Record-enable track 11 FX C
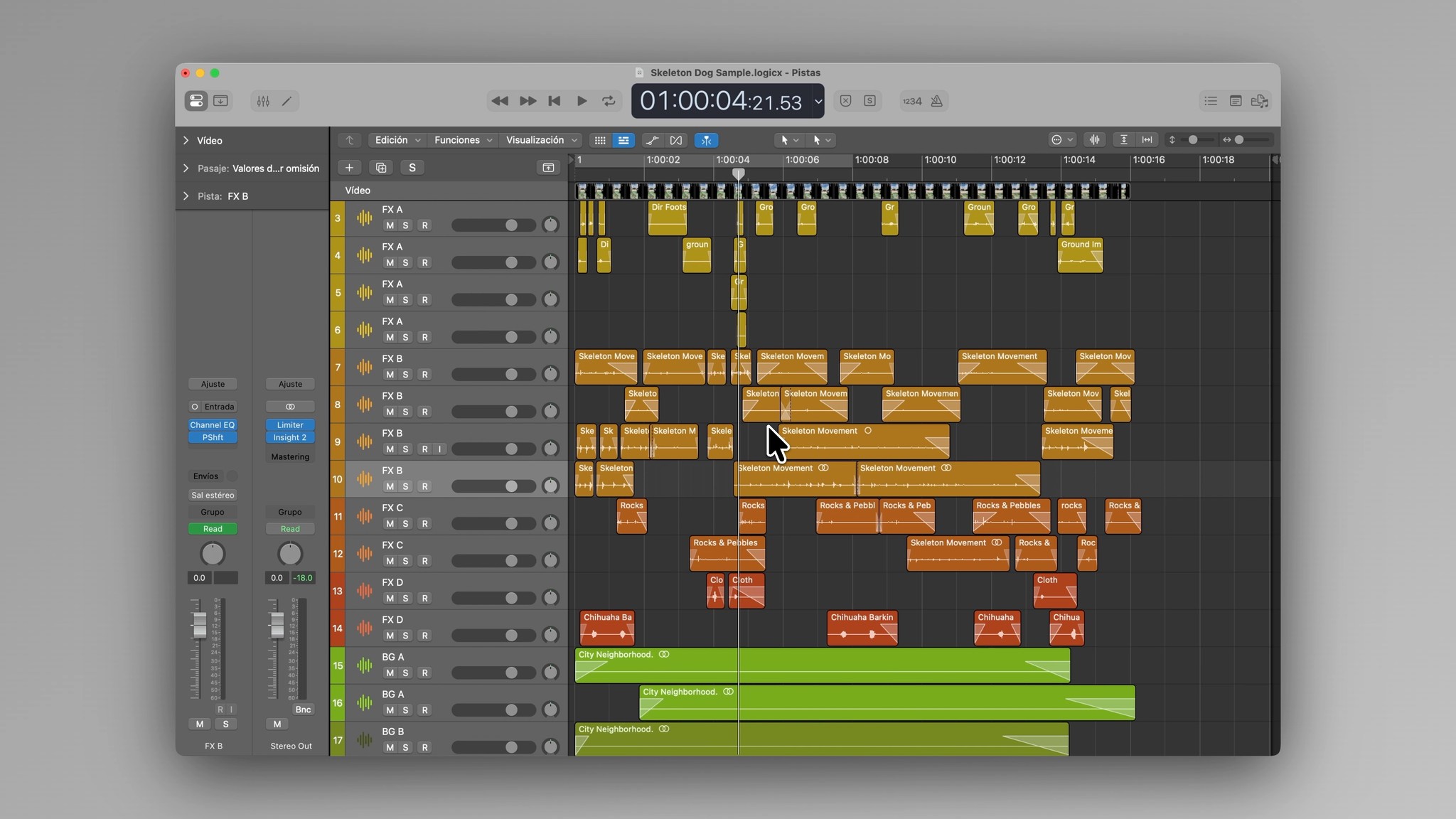Image resolution: width=1456 pixels, height=819 pixels. point(424,524)
